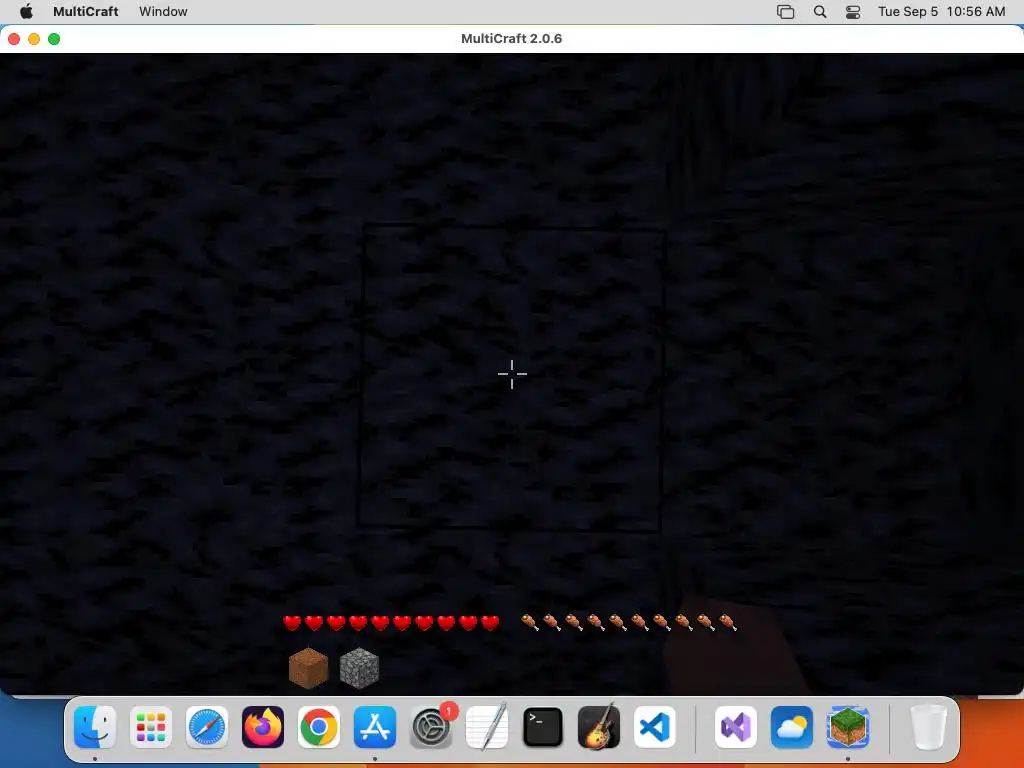Launch Firefox from the dock
This screenshot has height=768, width=1024.
(x=263, y=727)
